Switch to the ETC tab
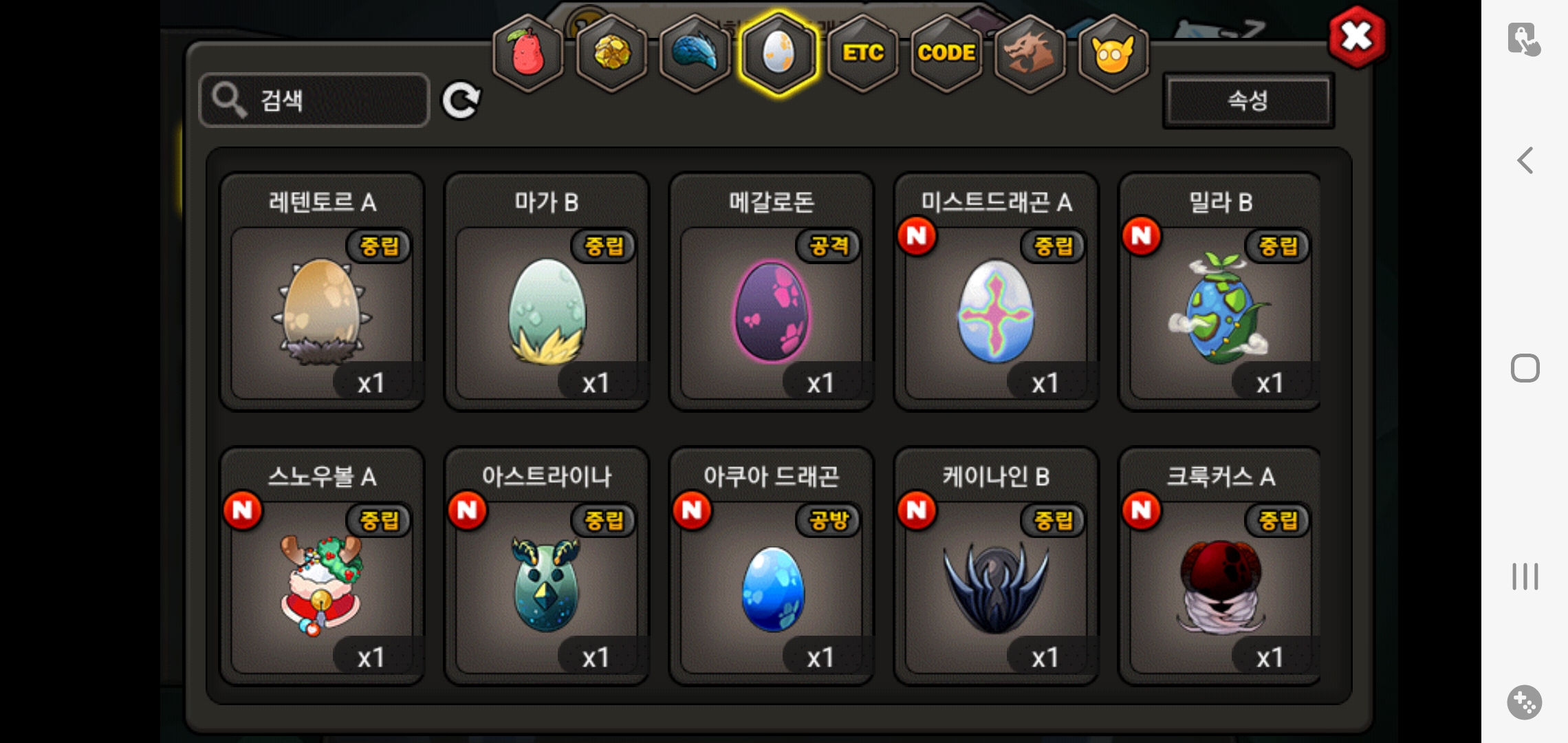This screenshot has height=743, width=1568. point(862,53)
